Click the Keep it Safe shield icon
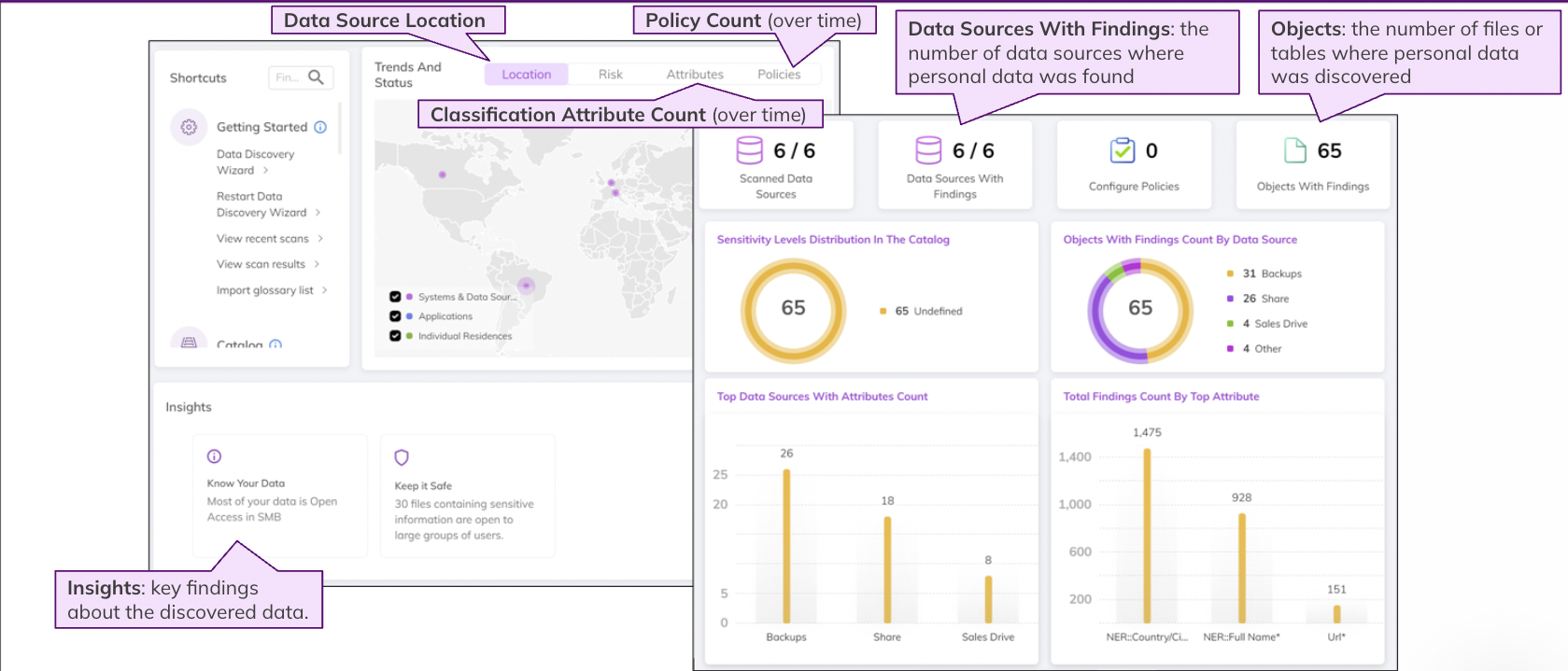Viewport: 1568px width, 671px height. click(402, 457)
